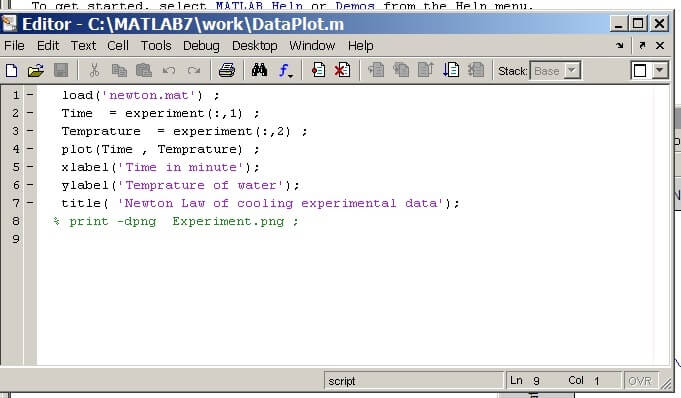
Task: Click the single-tile layout icon
Action: 640,70
